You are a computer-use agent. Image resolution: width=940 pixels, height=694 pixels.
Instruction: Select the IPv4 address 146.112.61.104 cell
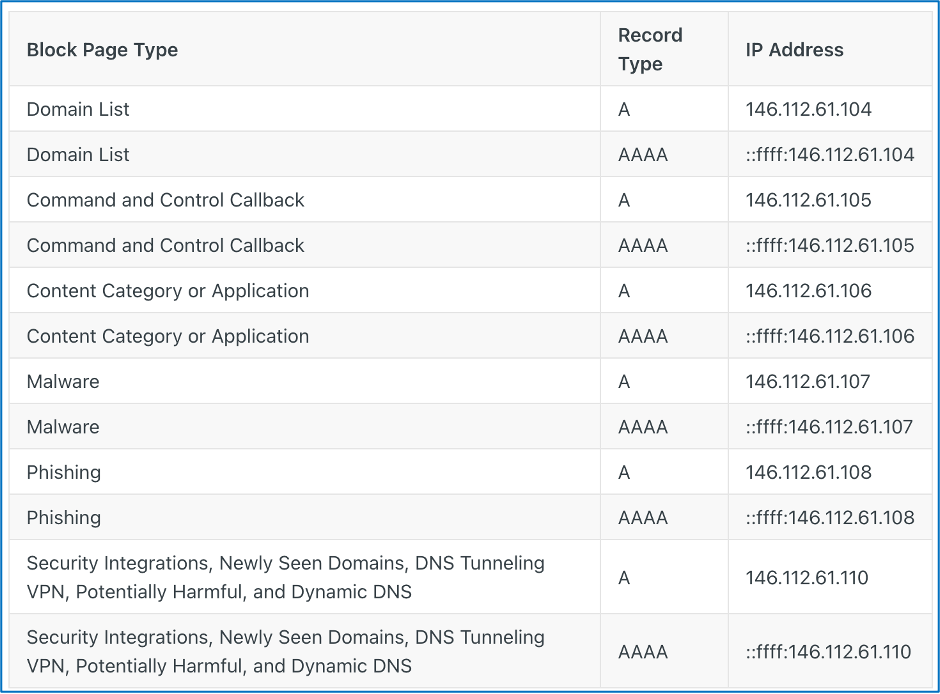coord(808,109)
